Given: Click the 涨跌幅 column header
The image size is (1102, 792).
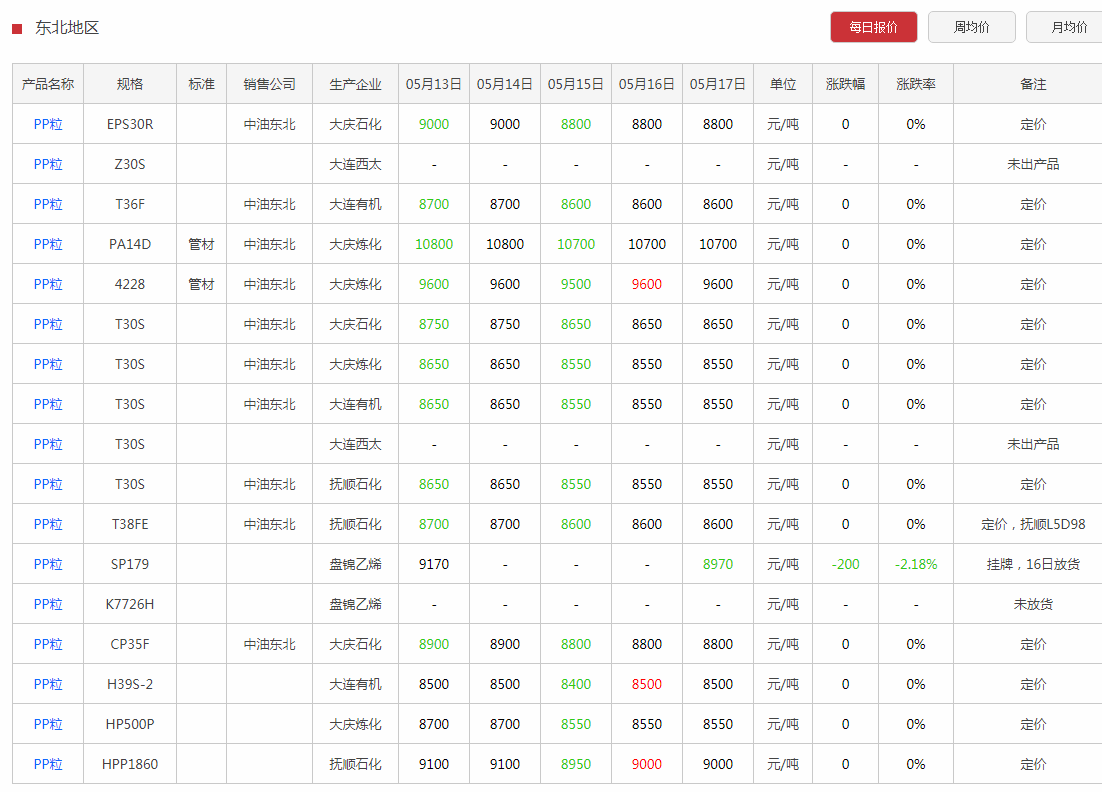Looking at the screenshot, I should tap(845, 84).
